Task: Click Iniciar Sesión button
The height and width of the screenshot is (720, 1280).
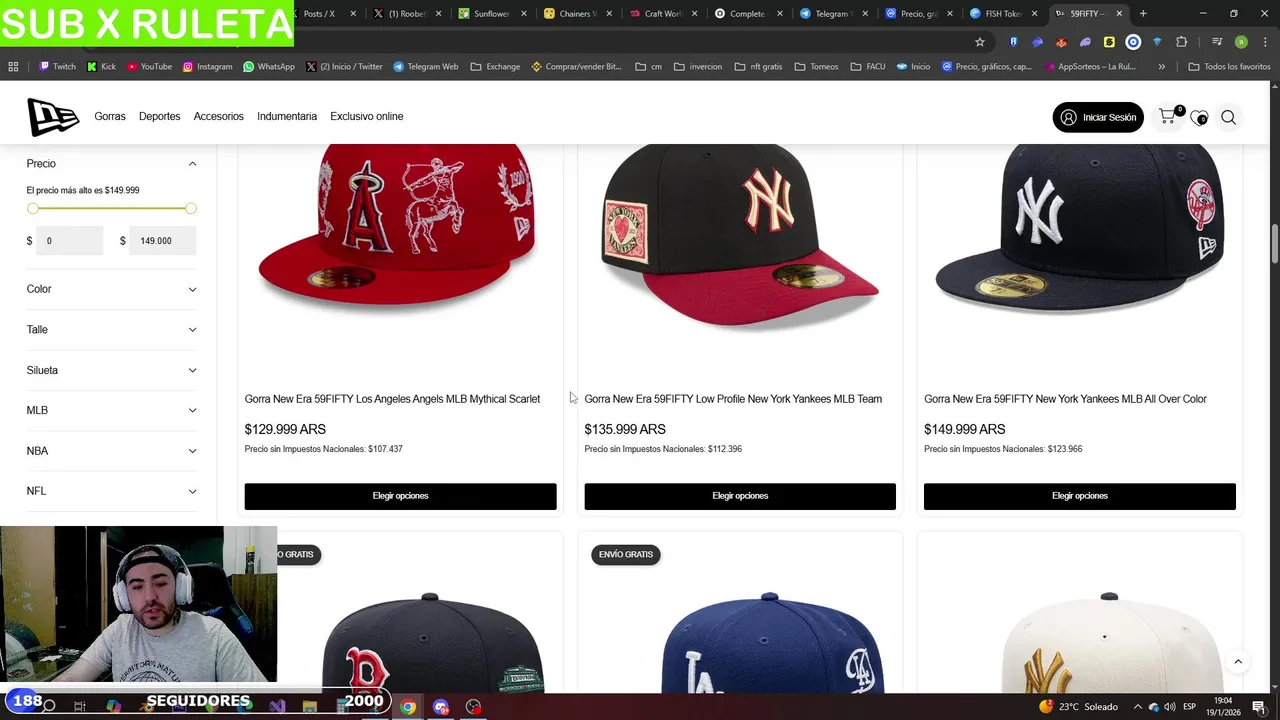Action: [1098, 117]
